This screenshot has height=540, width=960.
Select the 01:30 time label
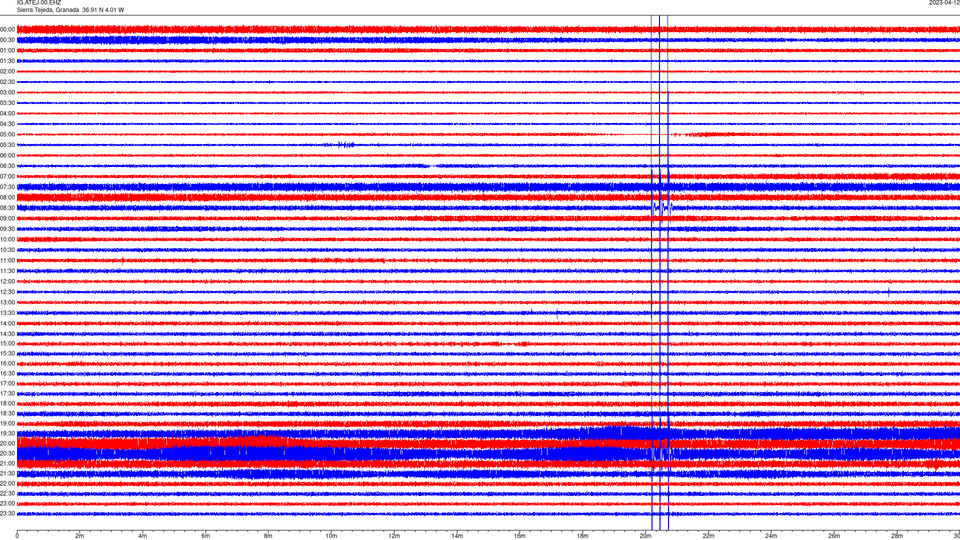pyautogui.click(x=7, y=61)
